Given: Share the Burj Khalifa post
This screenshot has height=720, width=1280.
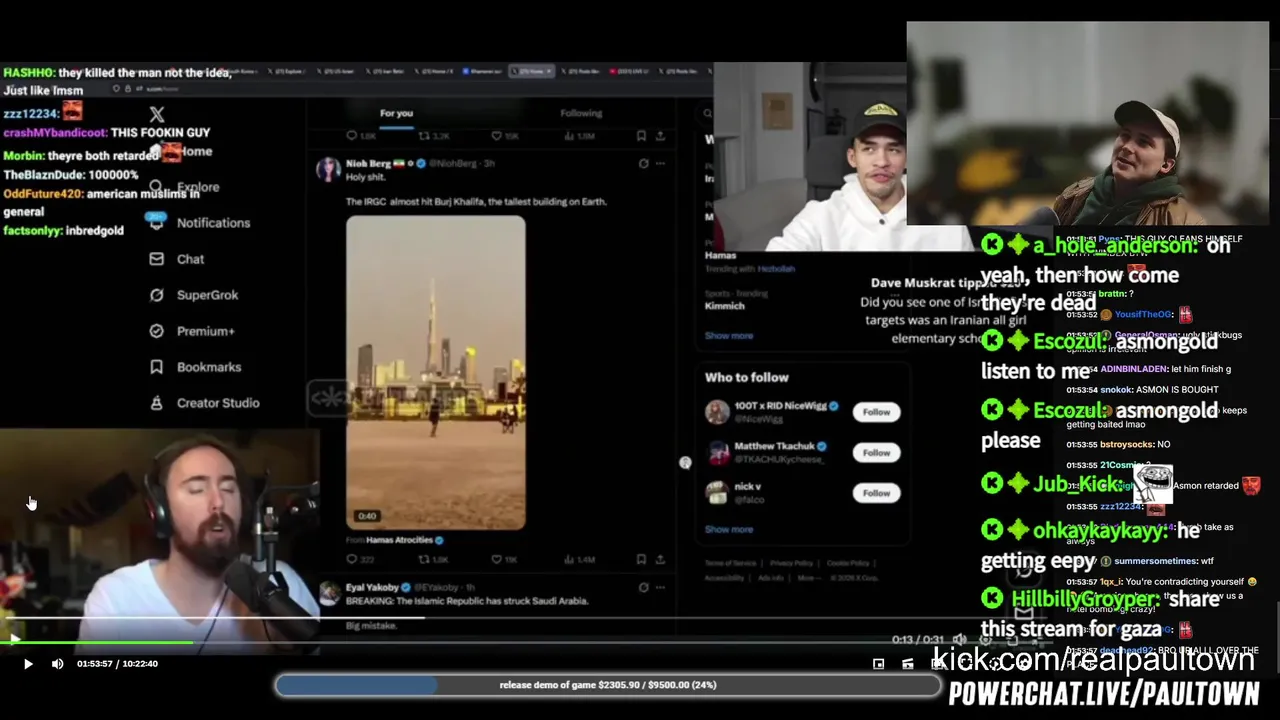Looking at the screenshot, I should coord(661,559).
